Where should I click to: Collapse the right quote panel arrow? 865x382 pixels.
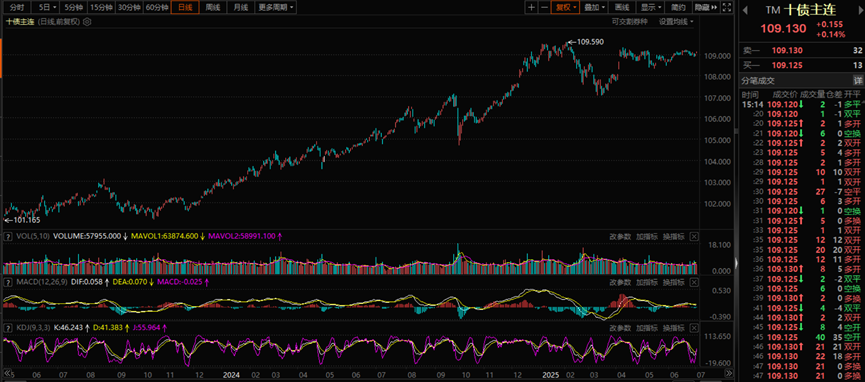click(735, 263)
